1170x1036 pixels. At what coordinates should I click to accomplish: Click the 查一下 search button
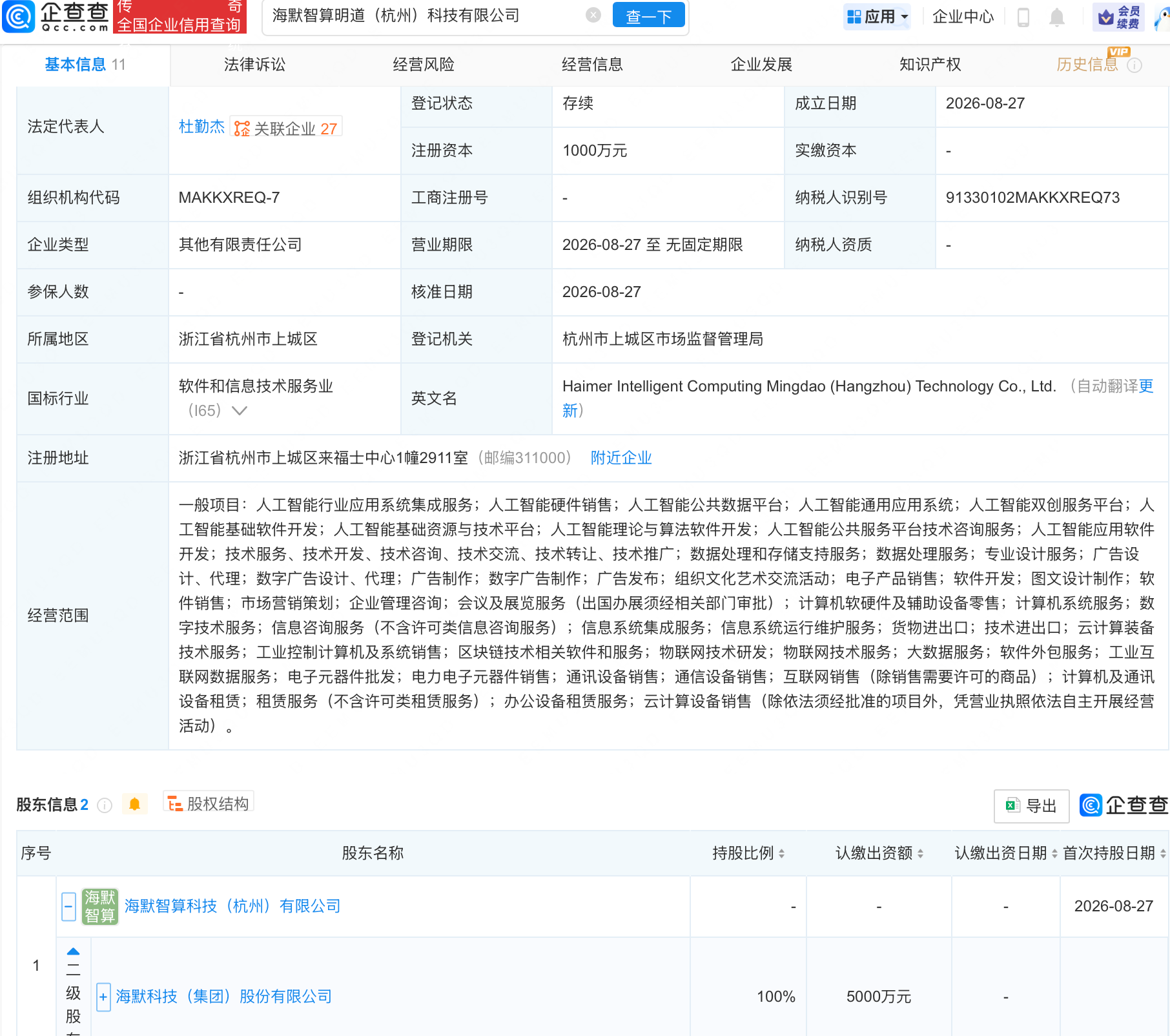[x=648, y=16]
